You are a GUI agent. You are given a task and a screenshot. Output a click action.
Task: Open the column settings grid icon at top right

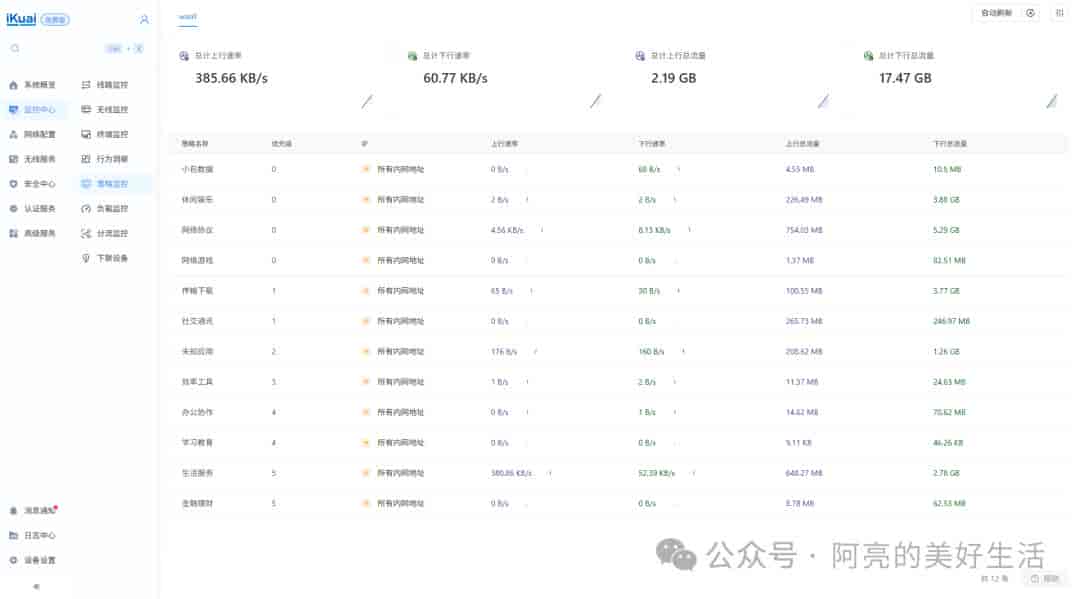pyautogui.click(x=1059, y=13)
